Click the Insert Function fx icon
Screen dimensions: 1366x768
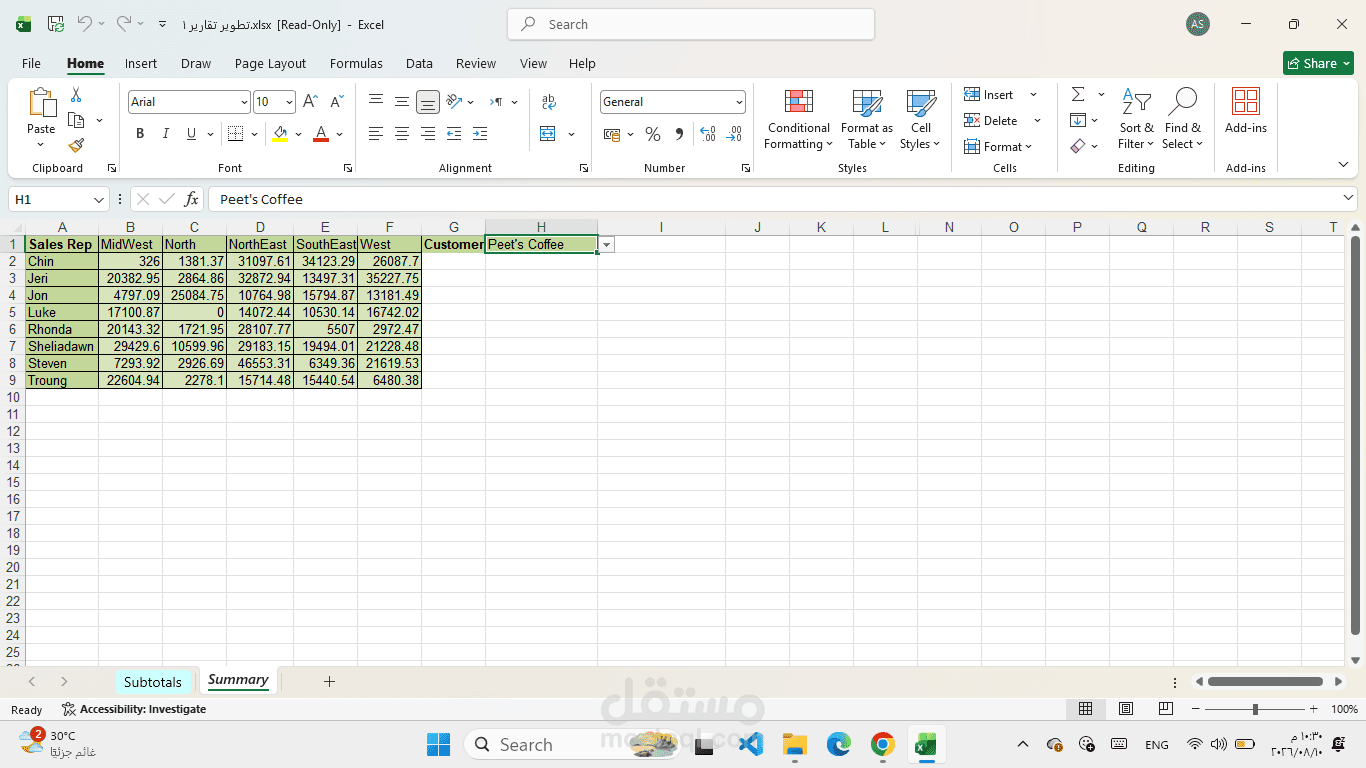[191, 199]
